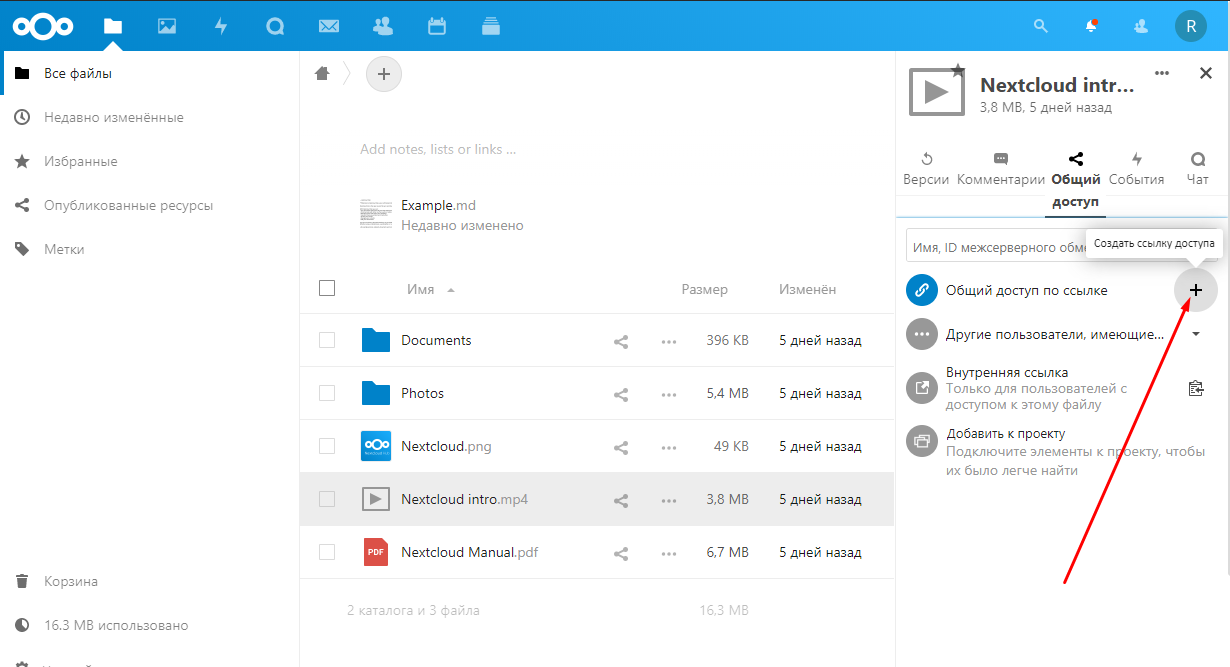Open Nextcloud Manual.pdf file
The image size is (1230, 667).
click(469, 552)
